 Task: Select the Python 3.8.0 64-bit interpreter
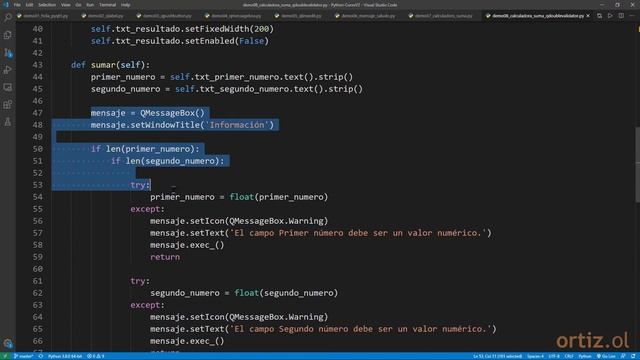click(65, 356)
